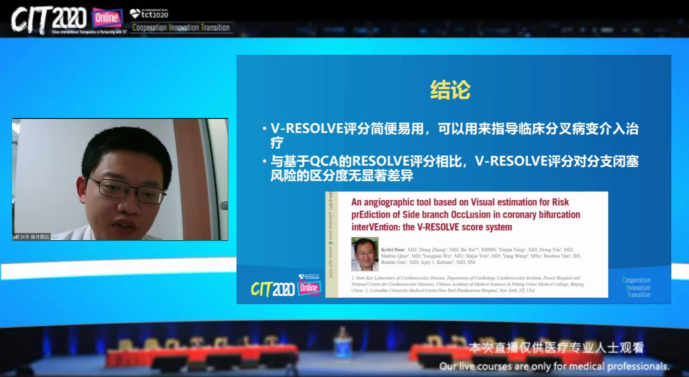Click Cooperation Innovation Transition text on slide
Screen dimensions: 689x377
pyautogui.click(x=636, y=287)
